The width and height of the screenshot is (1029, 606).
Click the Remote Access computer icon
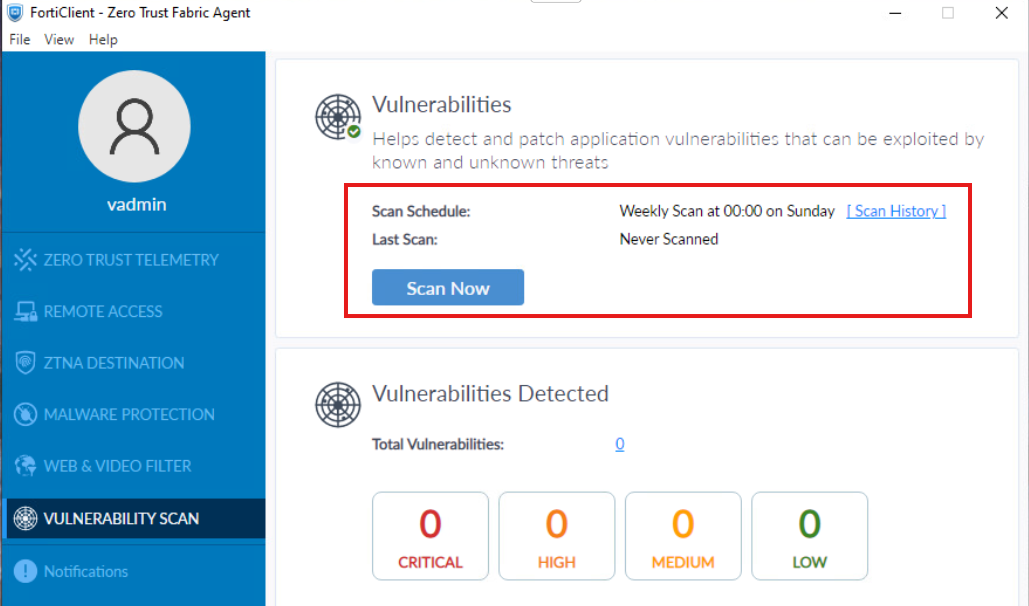(x=26, y=311)
